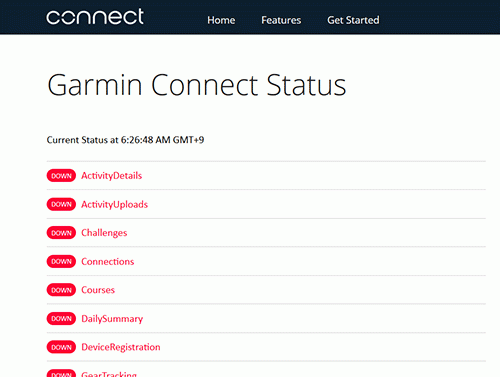Click the DOWN badge beside Connections
The width and height of the screenshot is (500, 377).
tap(61, 261)
